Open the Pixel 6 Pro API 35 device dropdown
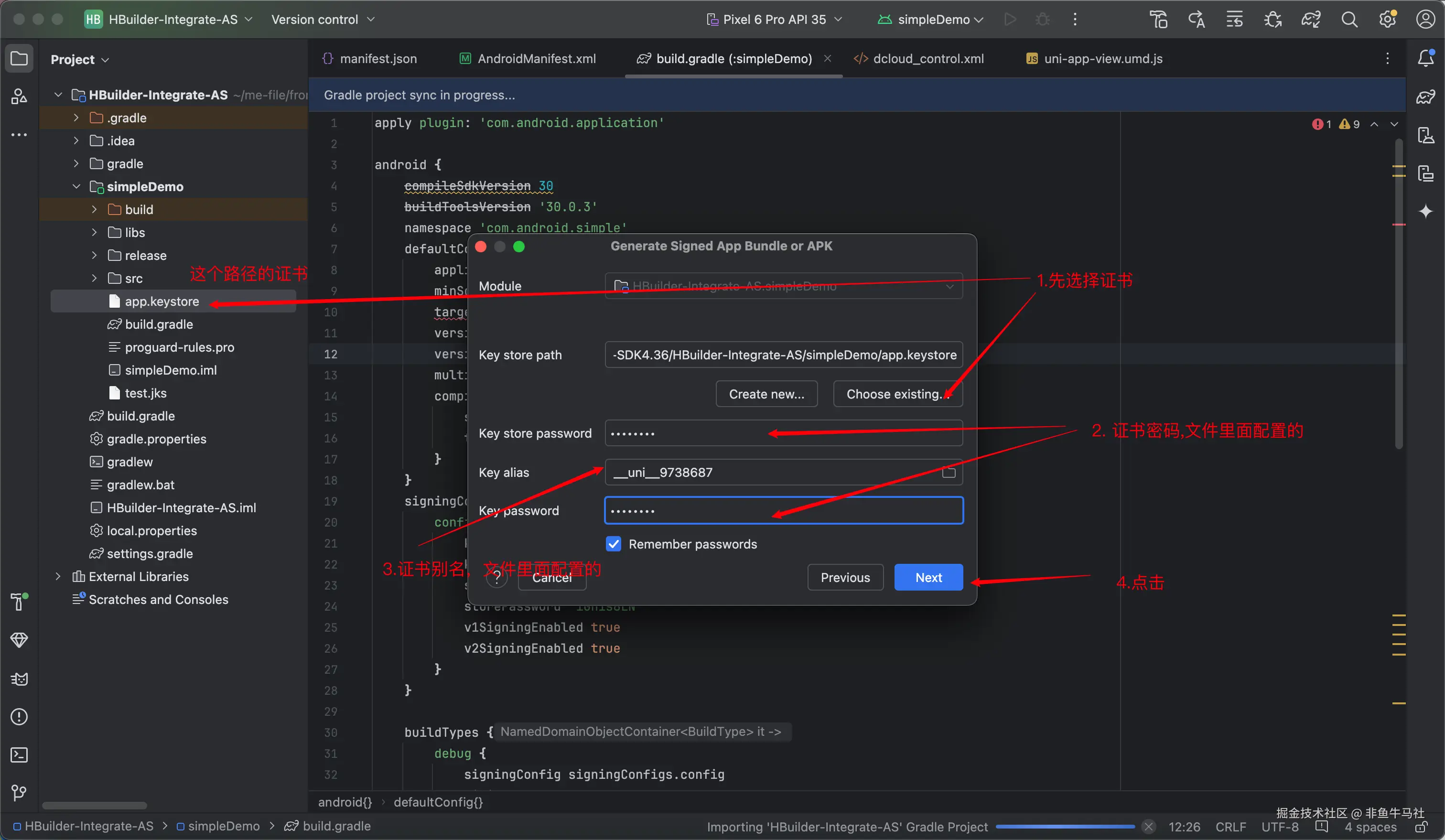This screenshot has height=840, width=1445. point(774,20)
